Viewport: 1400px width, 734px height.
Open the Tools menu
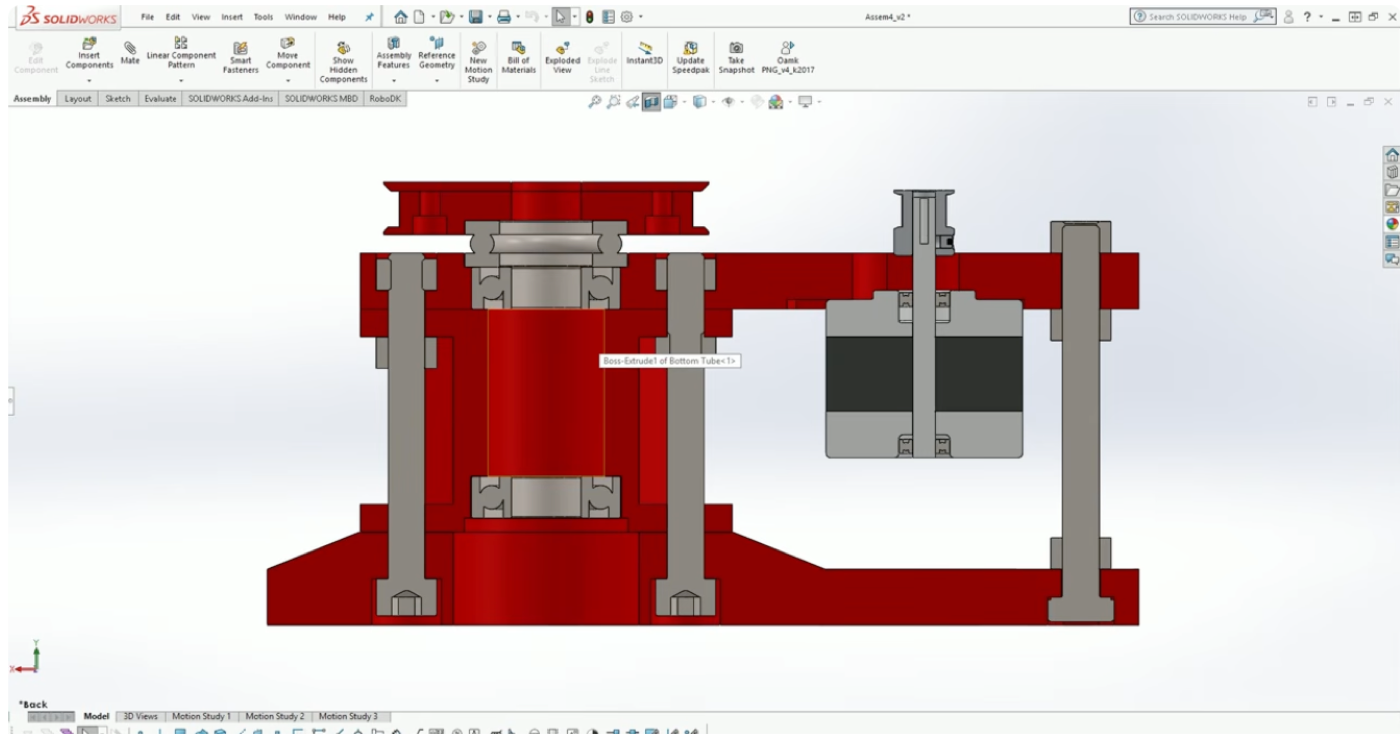tap(264, 17)
